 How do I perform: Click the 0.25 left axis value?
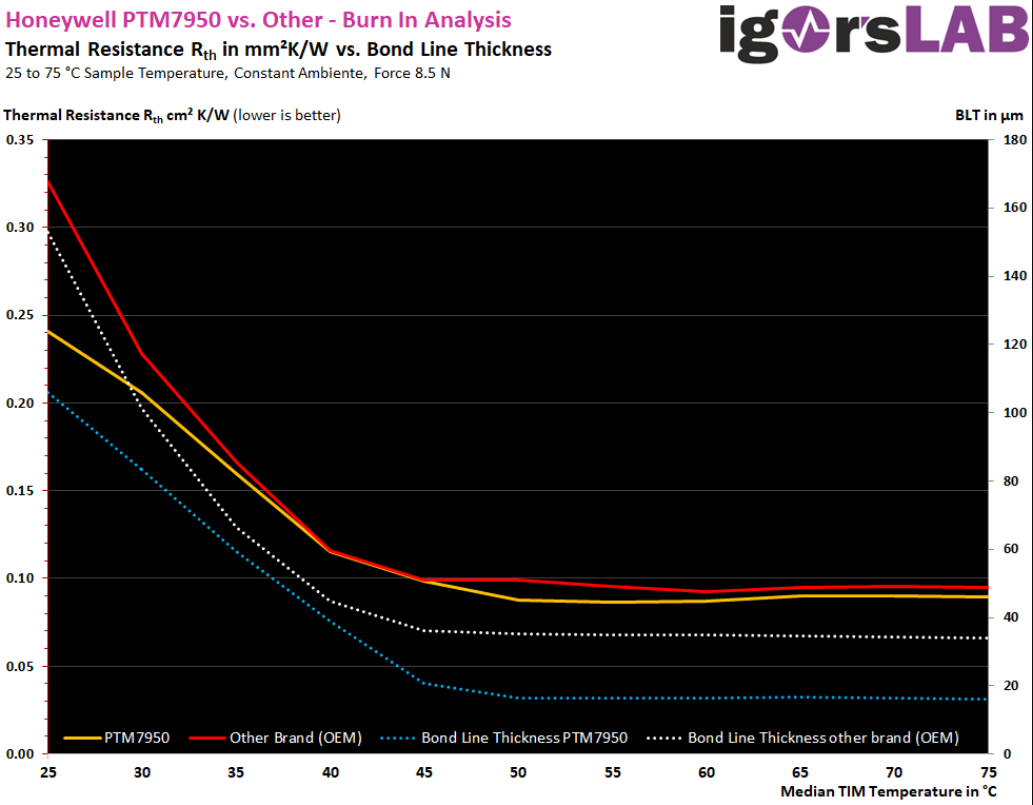20,315
